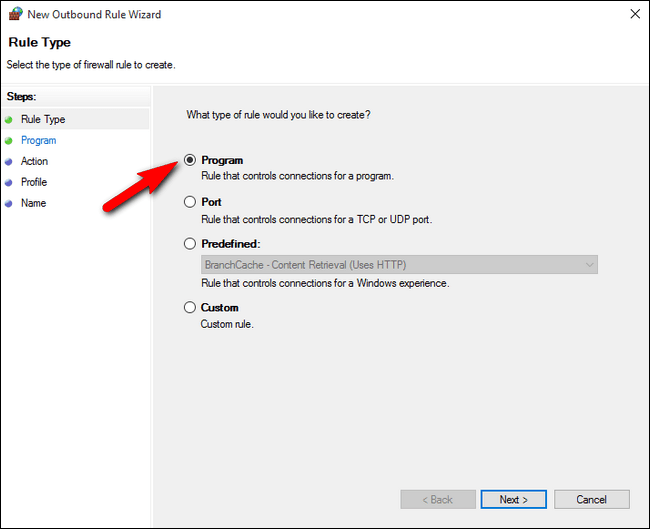Select the Port radio button
The image size is (650, 529).
pos(190,202)
